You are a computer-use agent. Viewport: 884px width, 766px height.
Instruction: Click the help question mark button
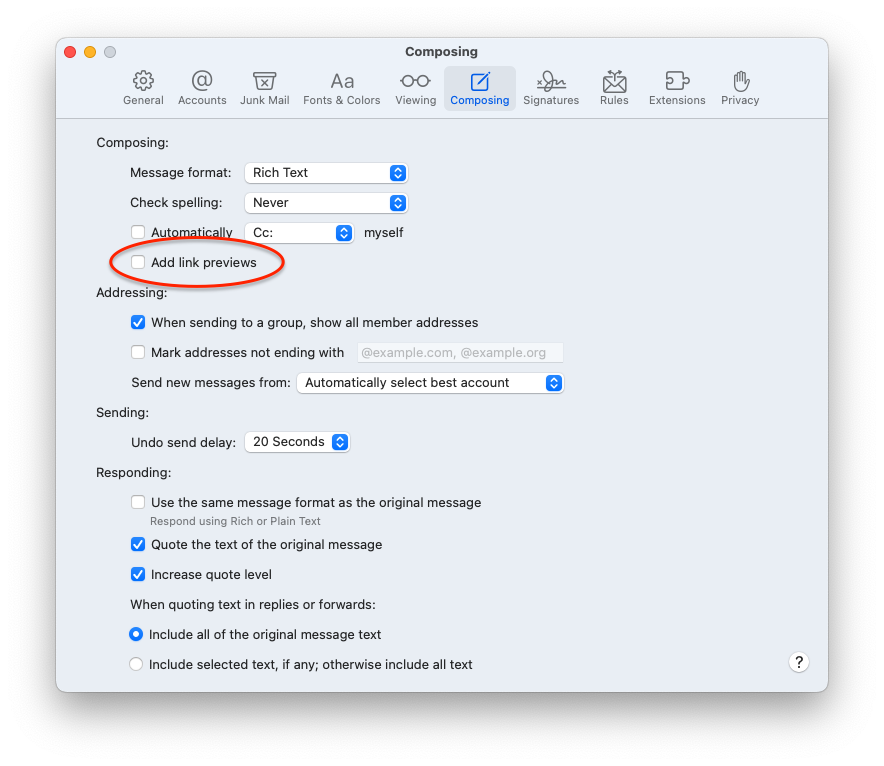click(x=798, y=662)
